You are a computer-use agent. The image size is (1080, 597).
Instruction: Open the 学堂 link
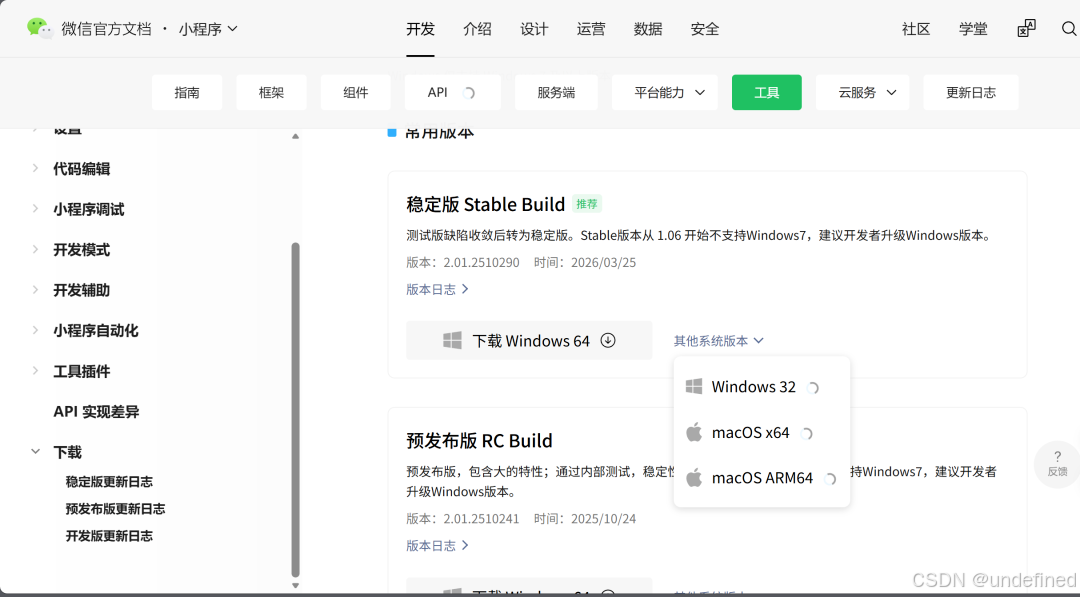click(973, 29)
